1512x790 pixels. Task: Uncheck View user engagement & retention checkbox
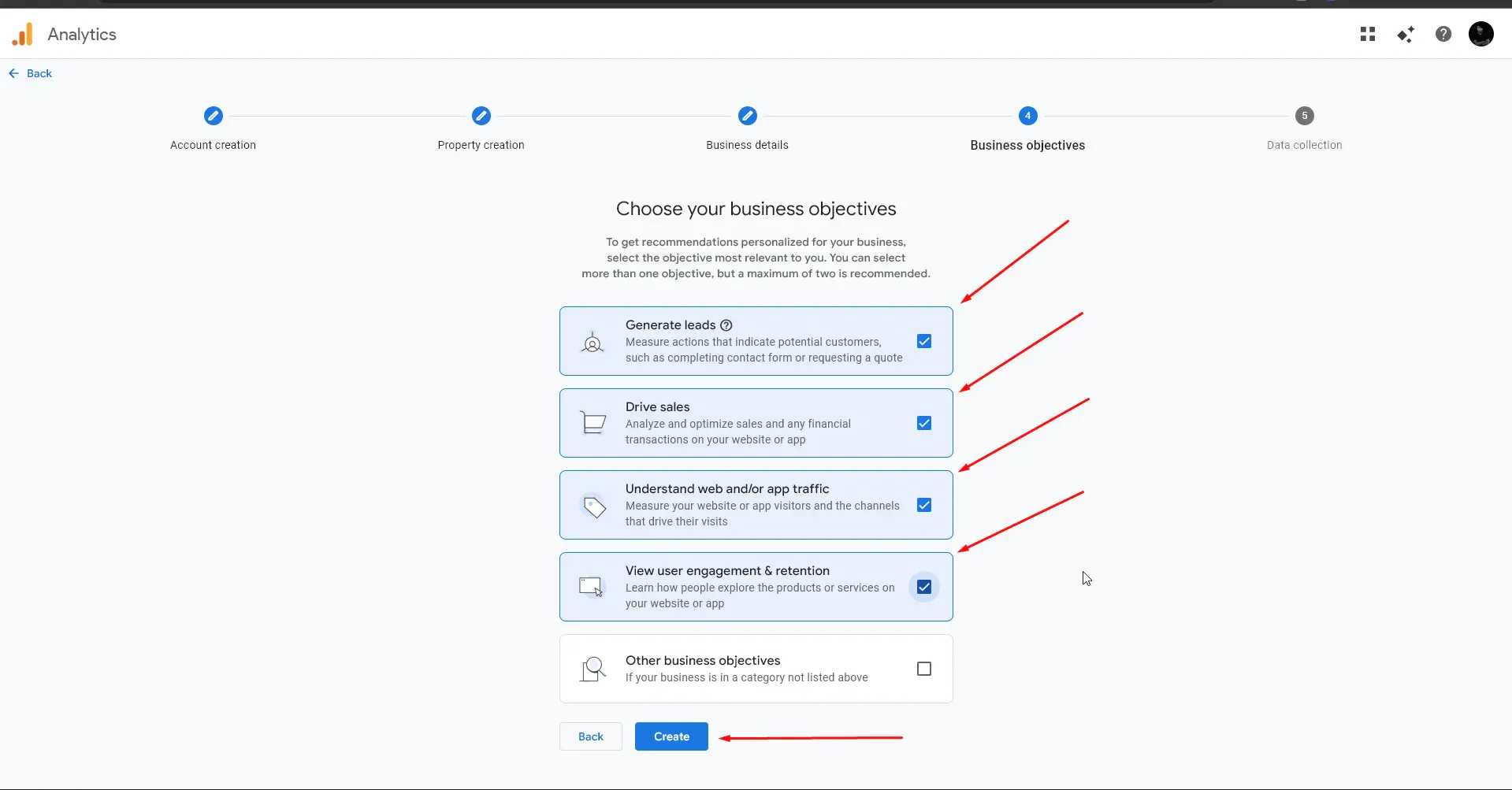tap(924, 587)
